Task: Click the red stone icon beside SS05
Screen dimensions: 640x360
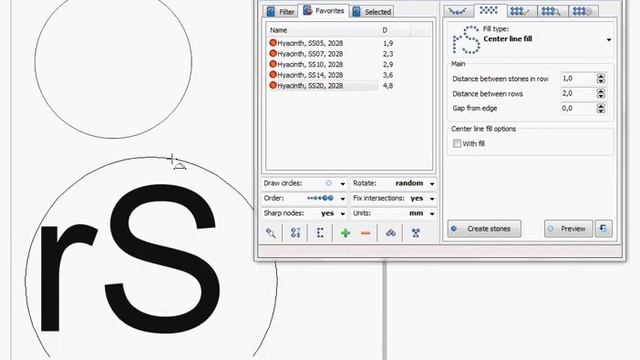Action: click(273, 42)
